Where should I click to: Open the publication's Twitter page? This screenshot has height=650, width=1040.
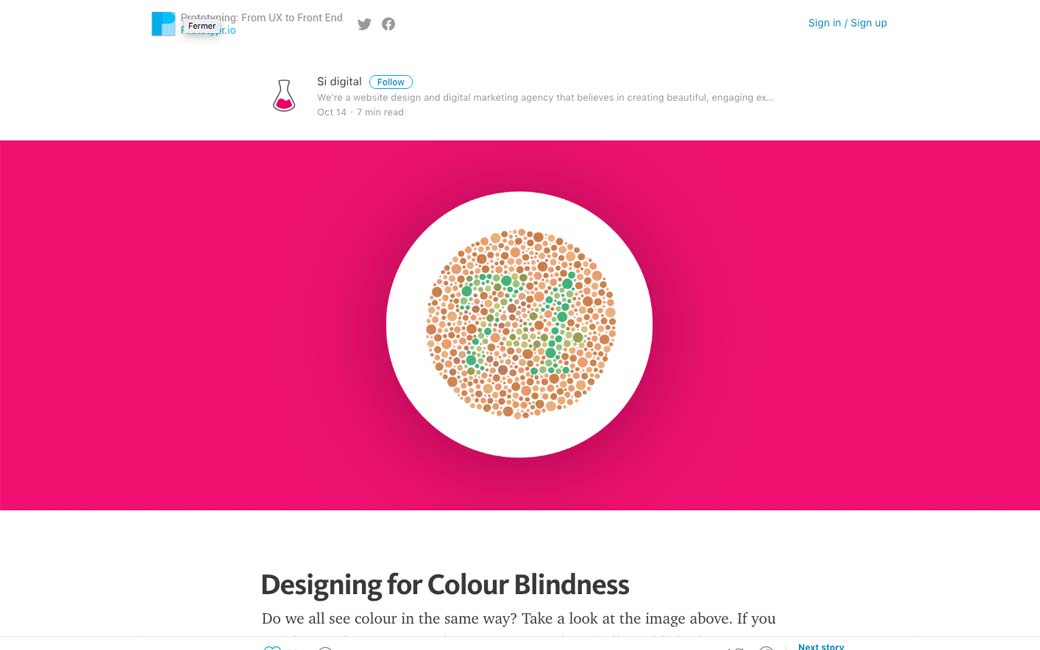[364, 24]
